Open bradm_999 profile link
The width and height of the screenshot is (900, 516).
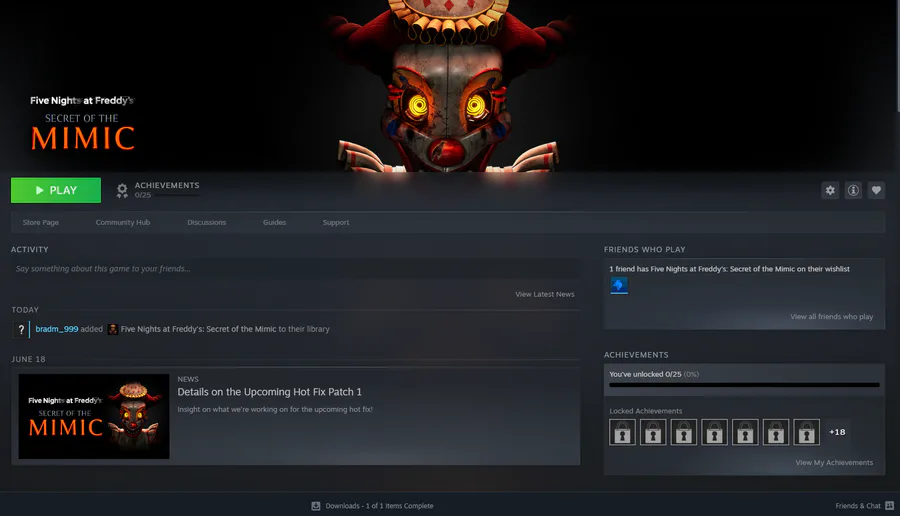(x=57, y=329)
